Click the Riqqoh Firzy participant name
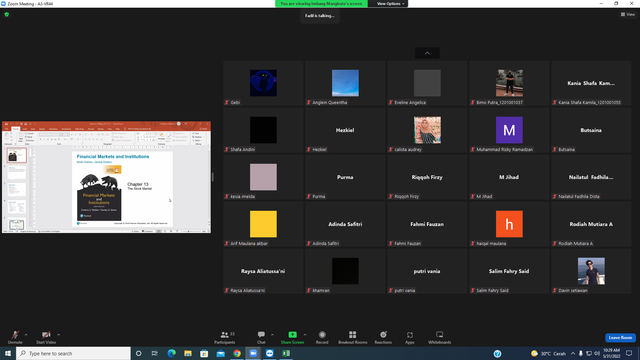 pos(427,177)
